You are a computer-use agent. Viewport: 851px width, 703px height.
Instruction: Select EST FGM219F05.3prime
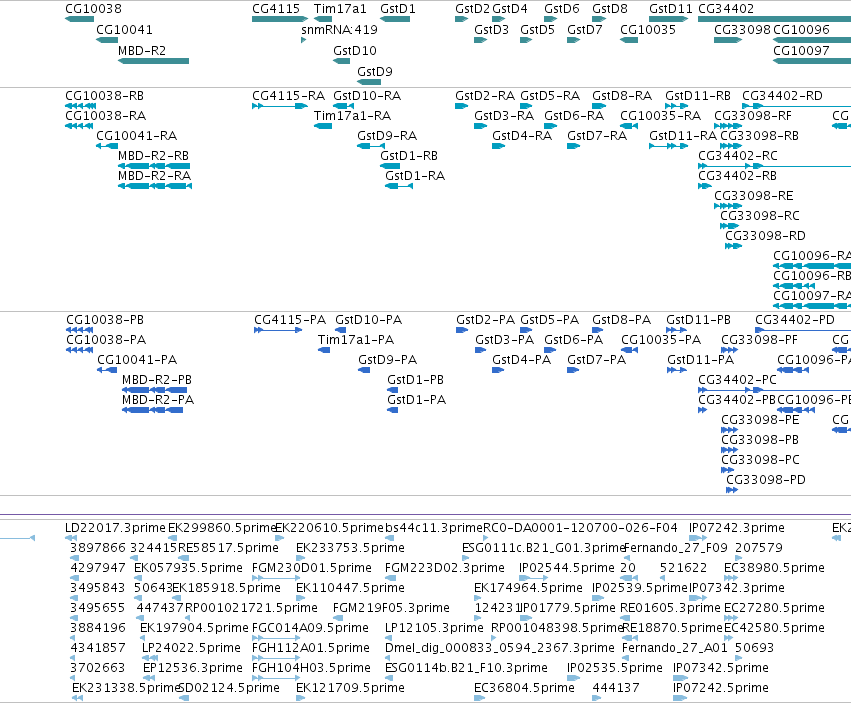pyautogui.click(x=391, y=608)
